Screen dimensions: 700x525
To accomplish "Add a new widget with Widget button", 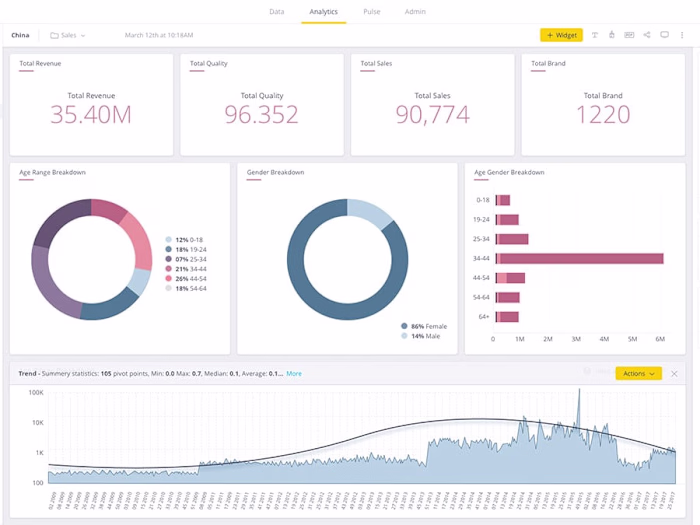I will point(562,35).
